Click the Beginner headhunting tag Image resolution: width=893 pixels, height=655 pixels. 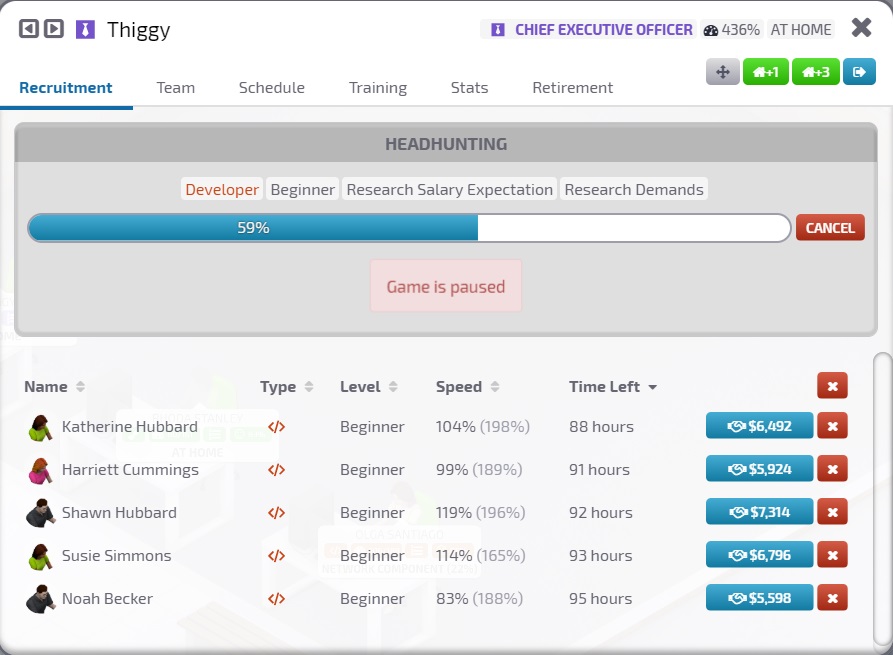coord(302,189)
